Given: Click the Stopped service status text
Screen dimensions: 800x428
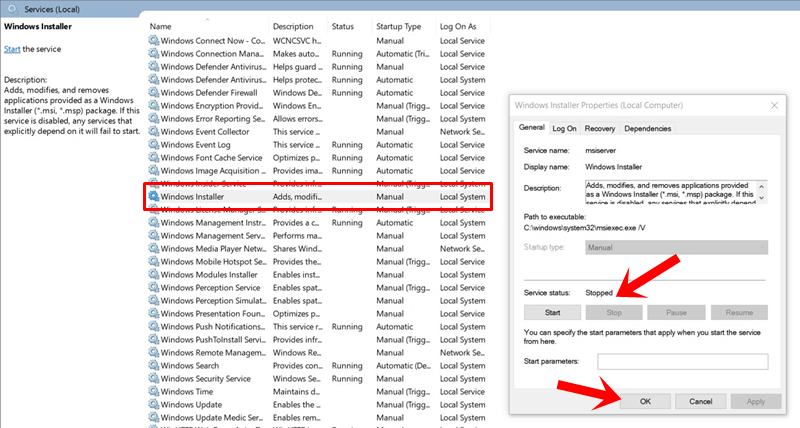Looking at the screenshot, I should [598, 293].
